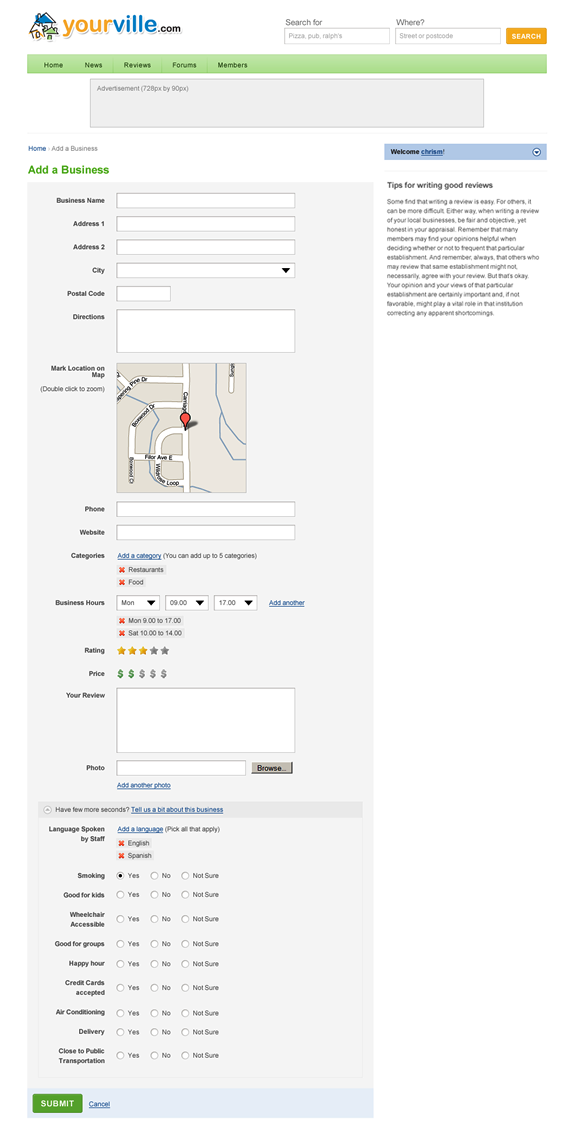The width and height of the screenshot is (574, 1125).
Task: Select Not Sure for Close to Public Transportation
Action: (185, 1055)
